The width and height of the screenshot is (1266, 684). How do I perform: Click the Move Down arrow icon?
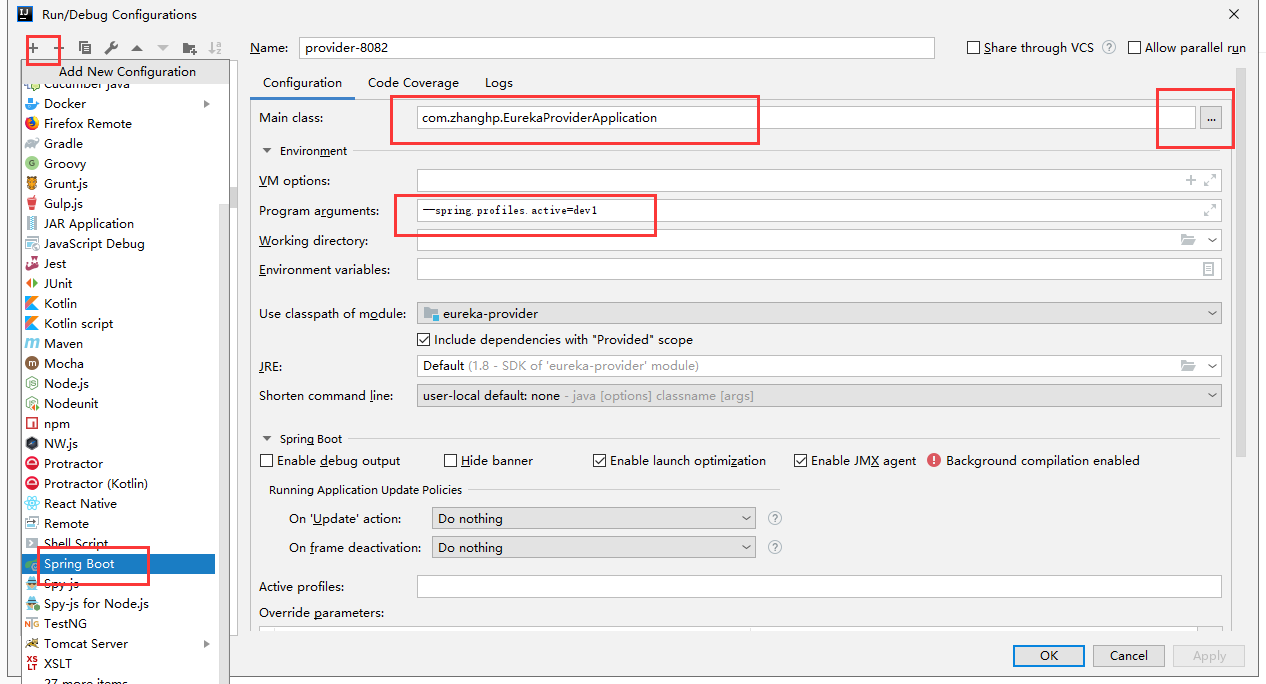point(163,47)
